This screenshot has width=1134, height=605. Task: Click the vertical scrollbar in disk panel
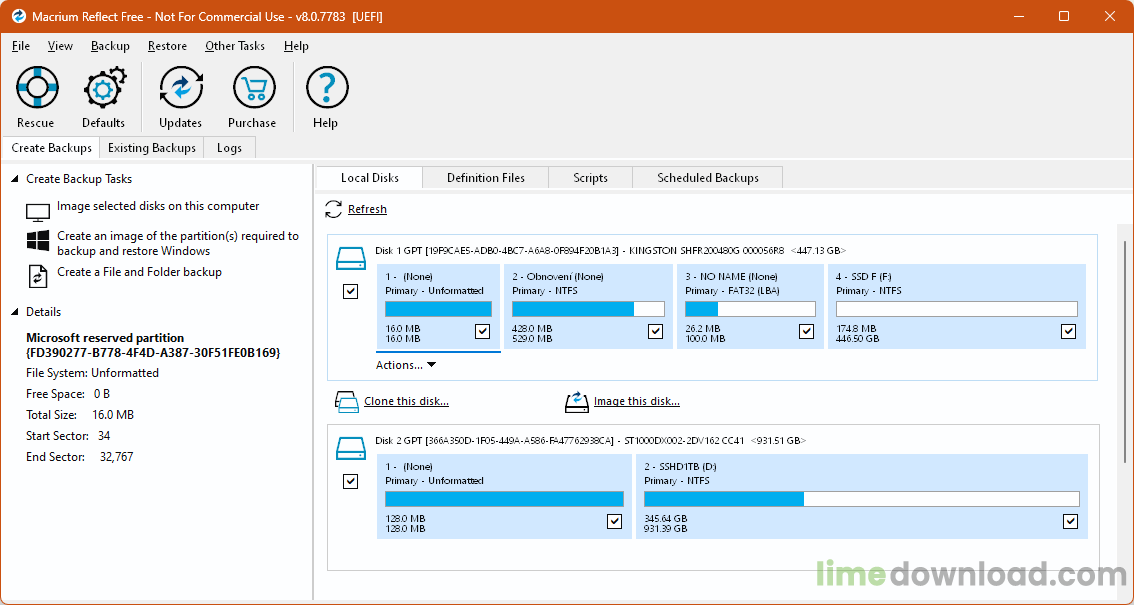pos(1125,351)
